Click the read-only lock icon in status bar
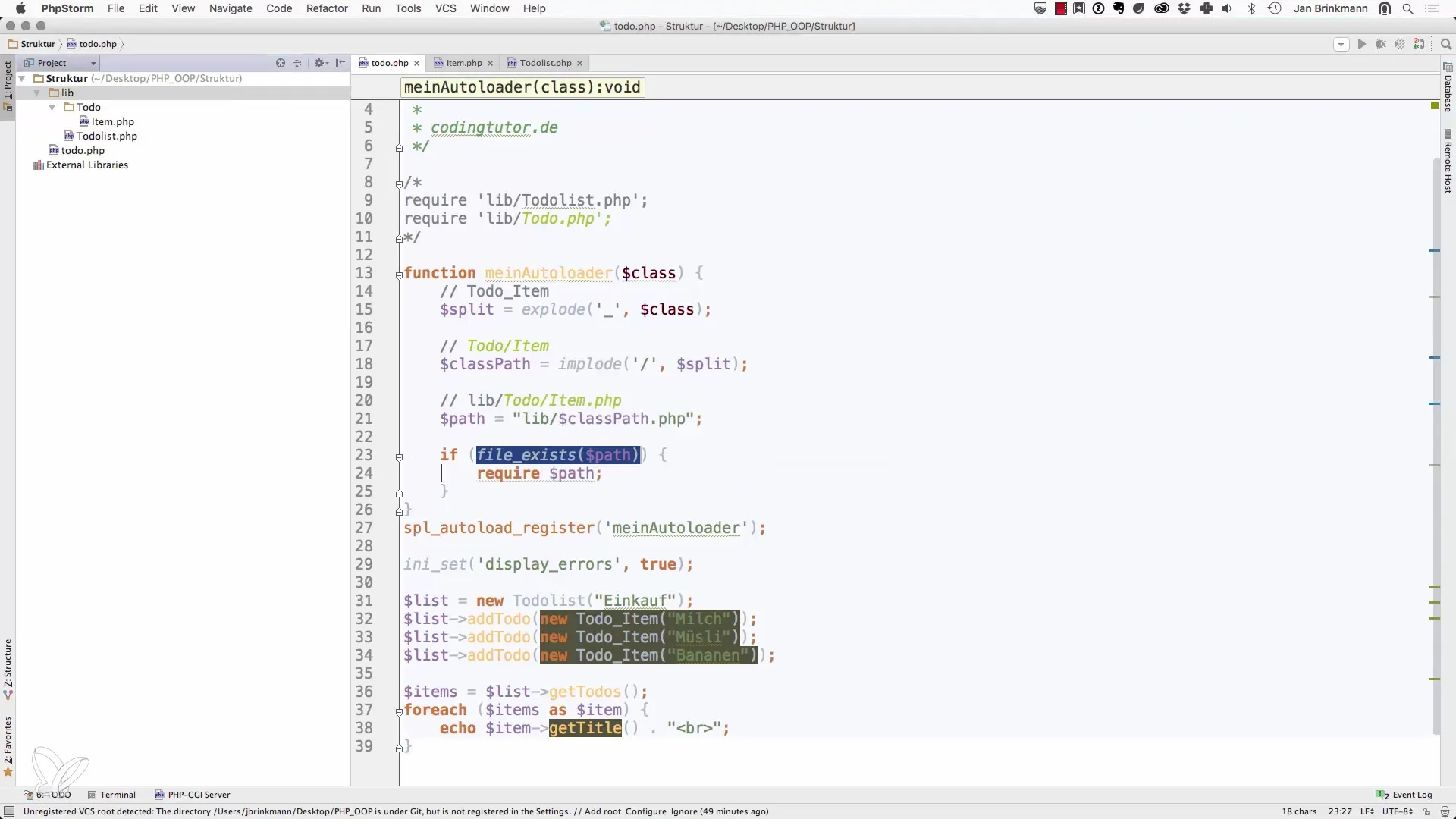The width and height of the screenshot is (1456, 819). [1426, 811]
